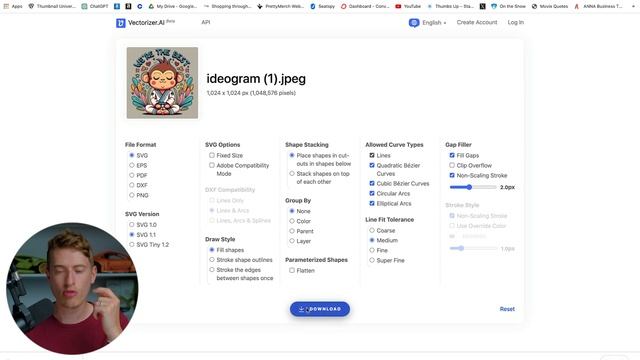Select DXF file format
Screen dimensions: 640x360
[132, 185]
